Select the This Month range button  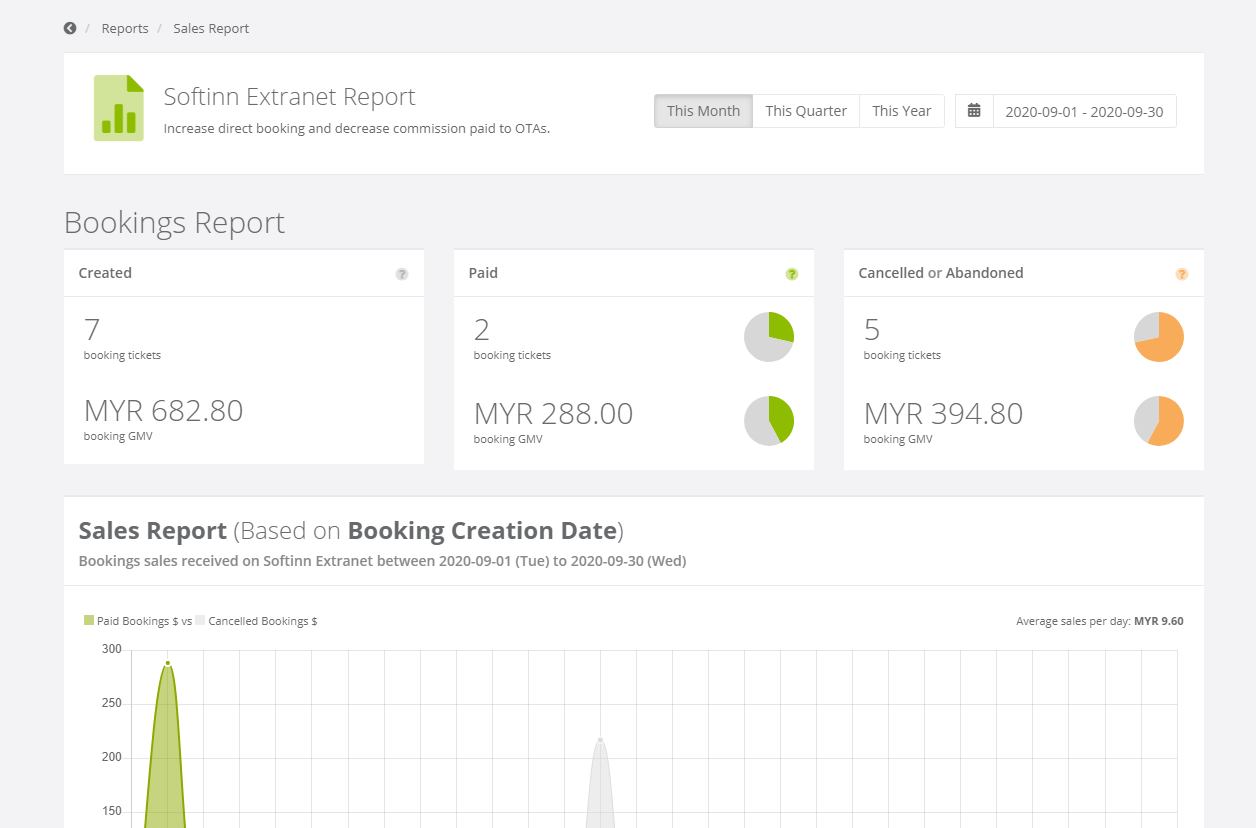click(x=703, y=111)
